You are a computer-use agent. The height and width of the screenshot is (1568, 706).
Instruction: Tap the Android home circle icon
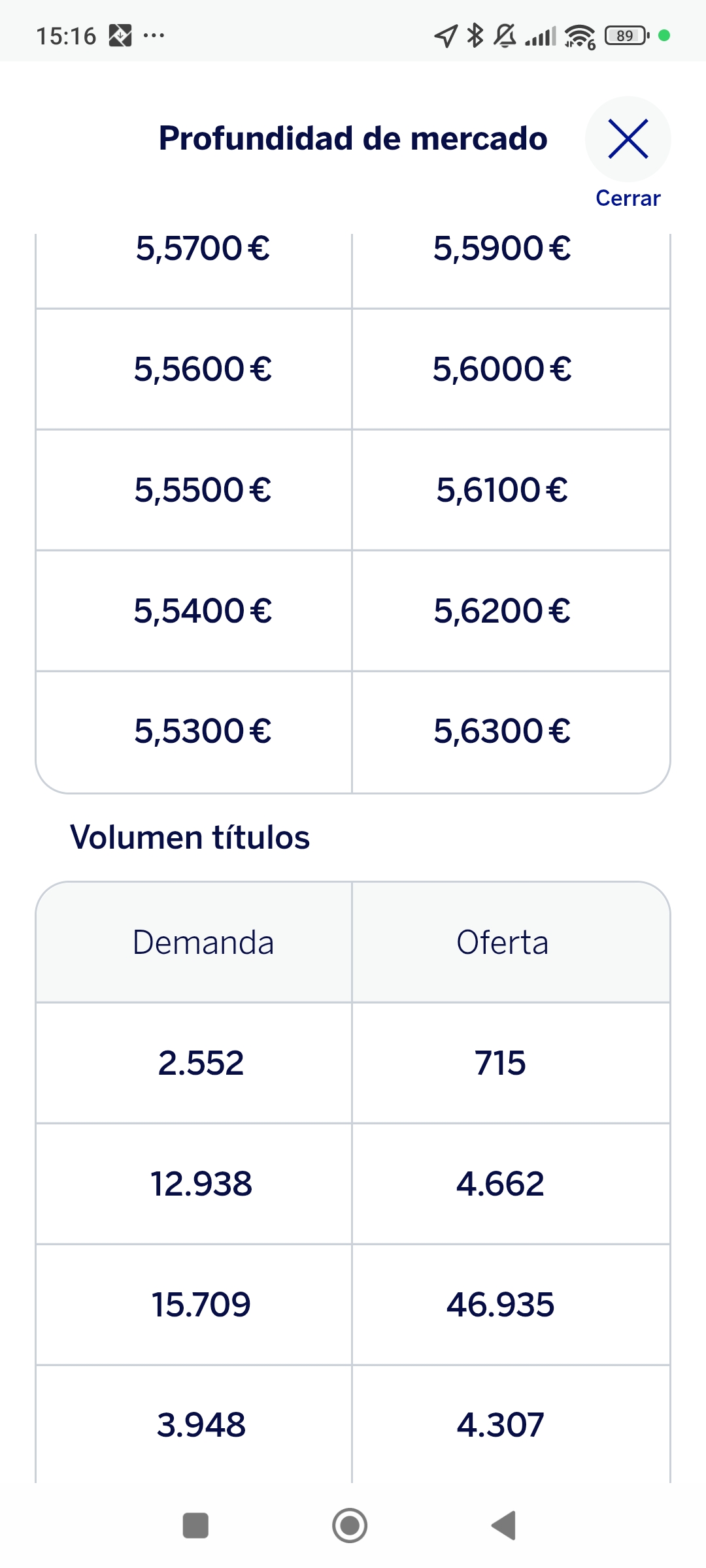350,1526
